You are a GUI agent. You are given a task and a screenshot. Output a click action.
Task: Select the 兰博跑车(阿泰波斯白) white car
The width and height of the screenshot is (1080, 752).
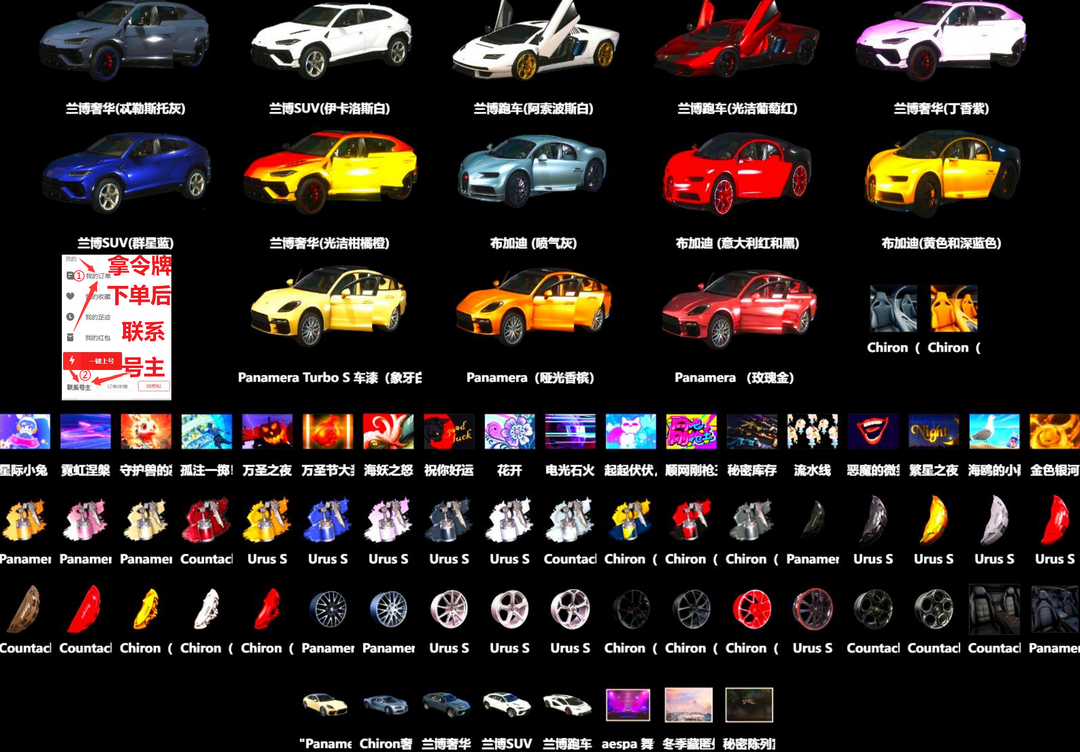click(533, 45)
